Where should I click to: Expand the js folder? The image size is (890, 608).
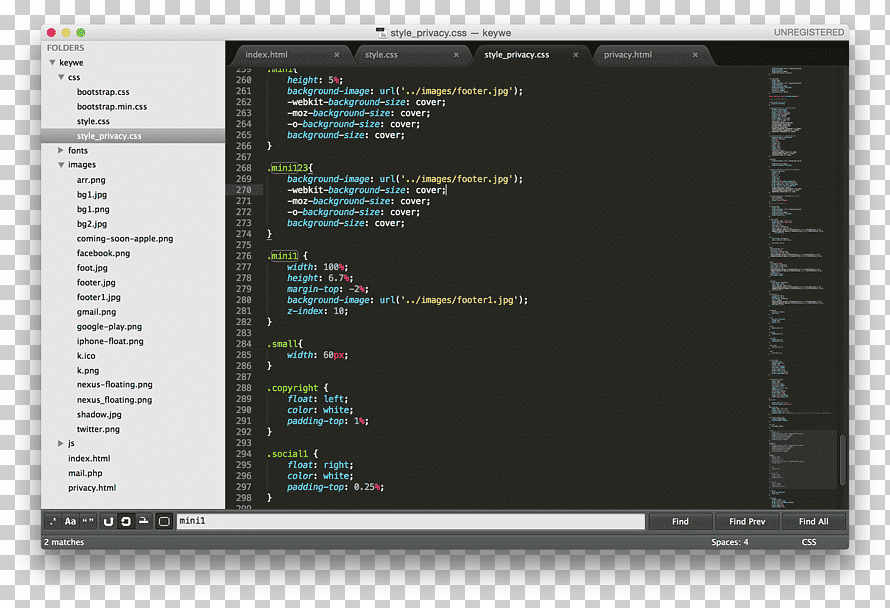point(61,443)
